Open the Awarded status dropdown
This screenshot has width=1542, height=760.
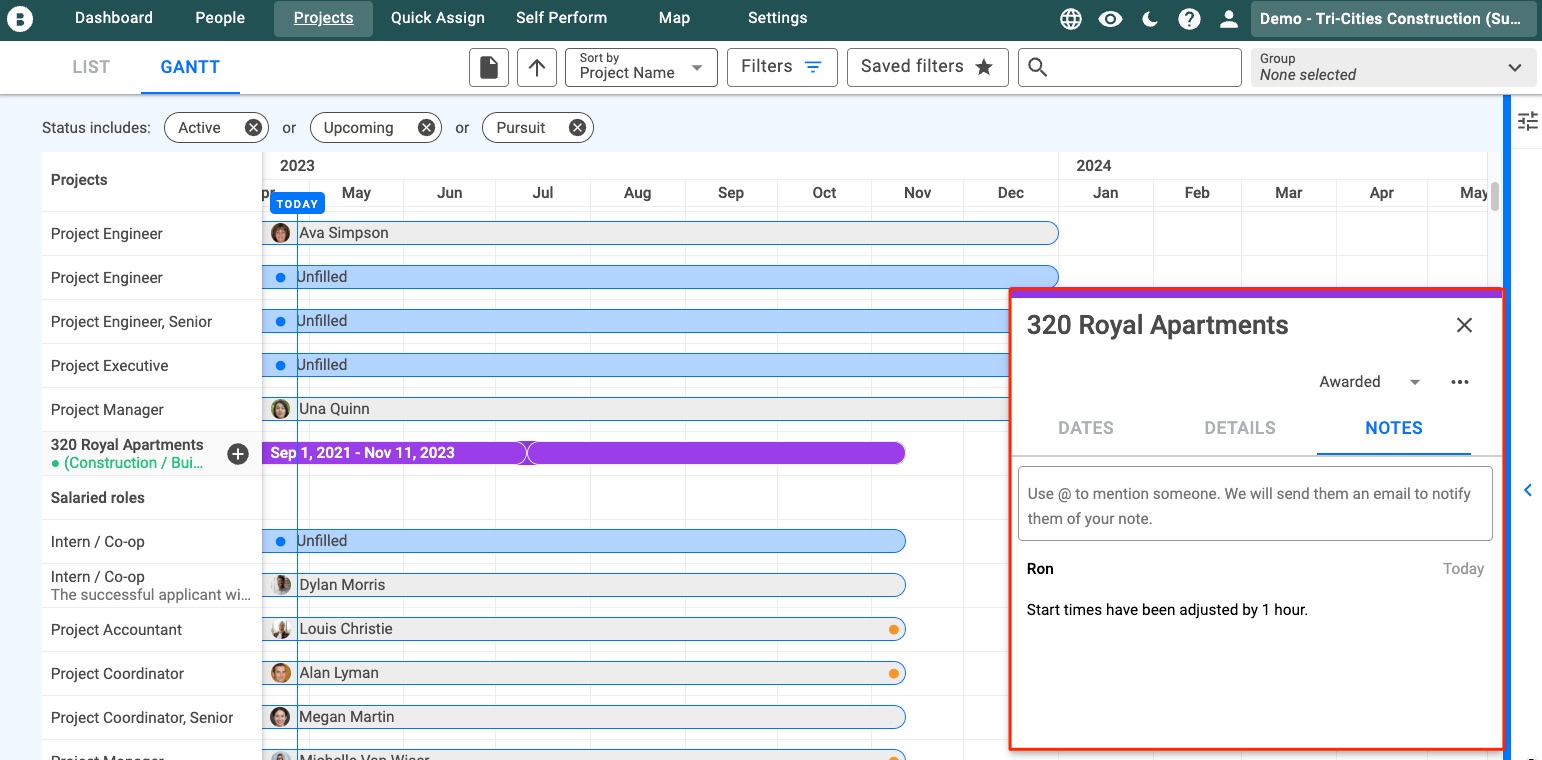click(1368, 382)
